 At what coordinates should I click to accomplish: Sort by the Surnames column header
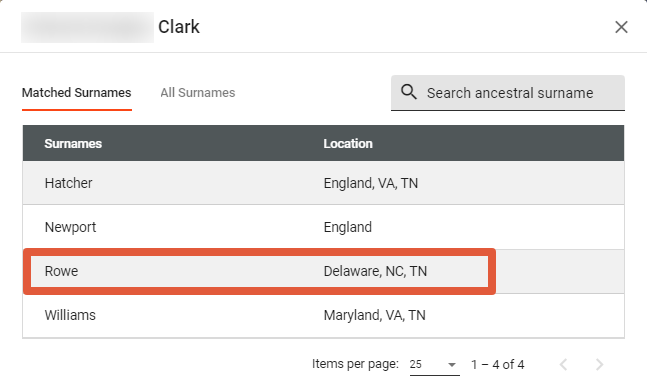[x=73, y=144]
